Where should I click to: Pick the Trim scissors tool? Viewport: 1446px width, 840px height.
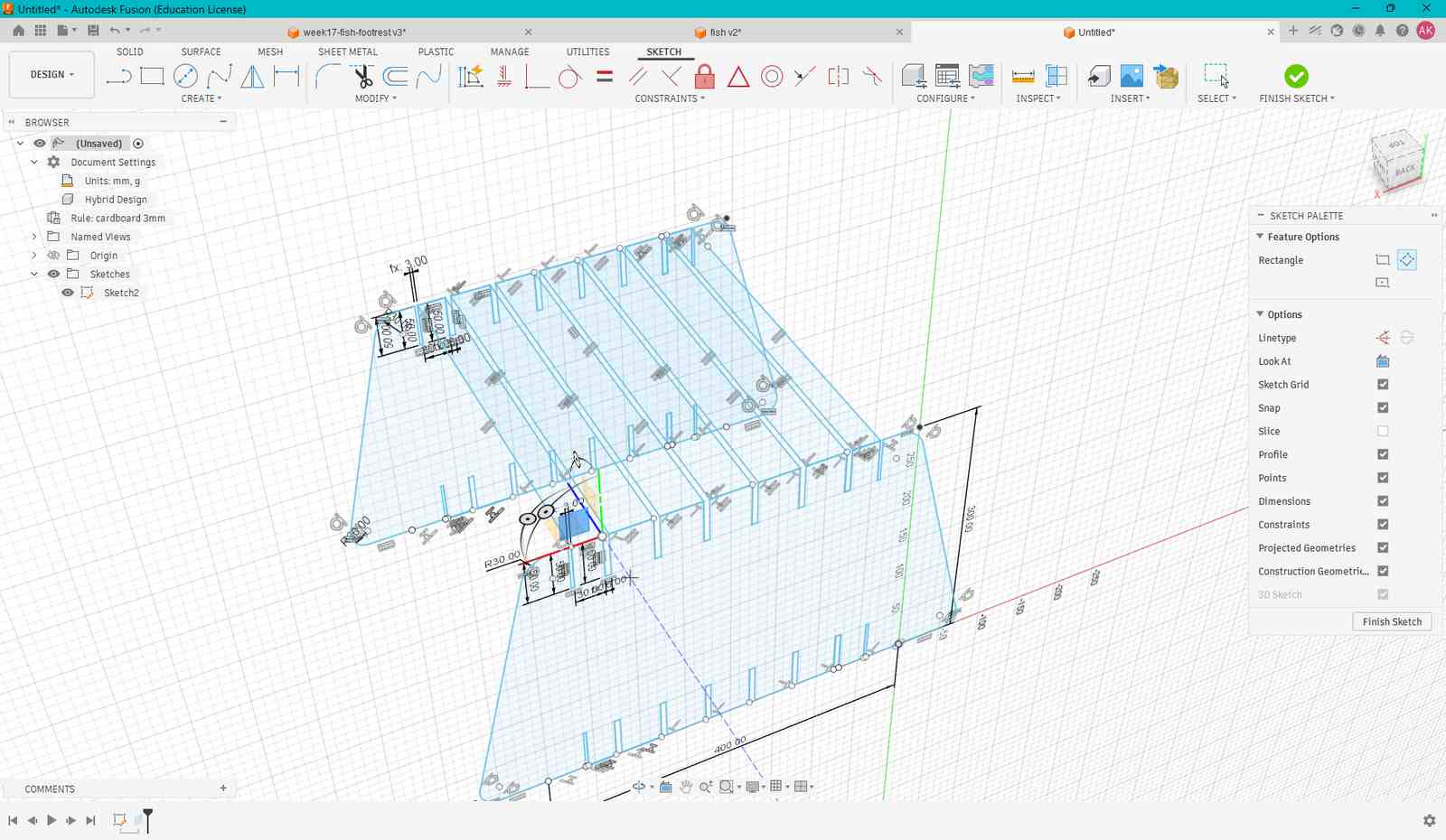click(x=362, y=77)
